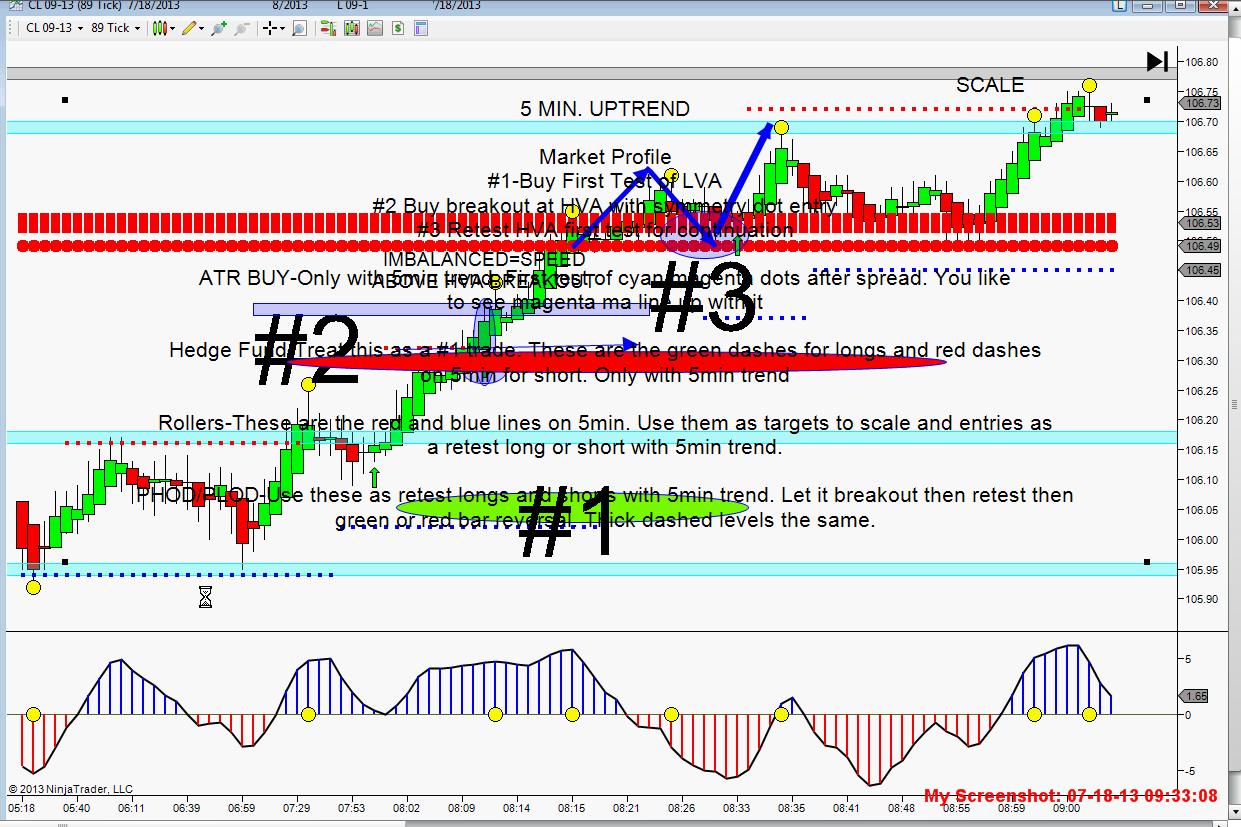Open the chart properties panel icon

[422, 28]
